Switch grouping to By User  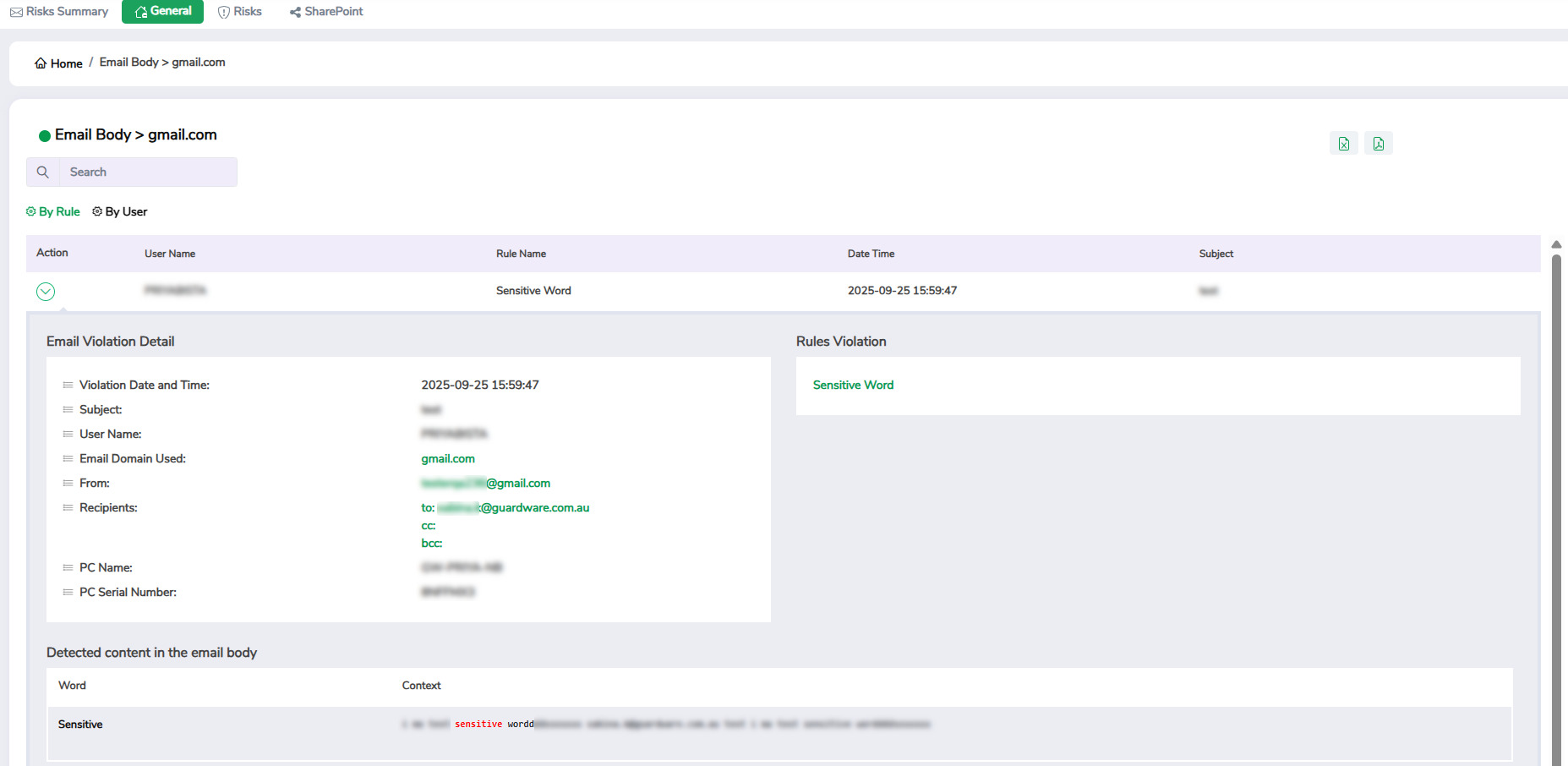(x=120, y=211)
